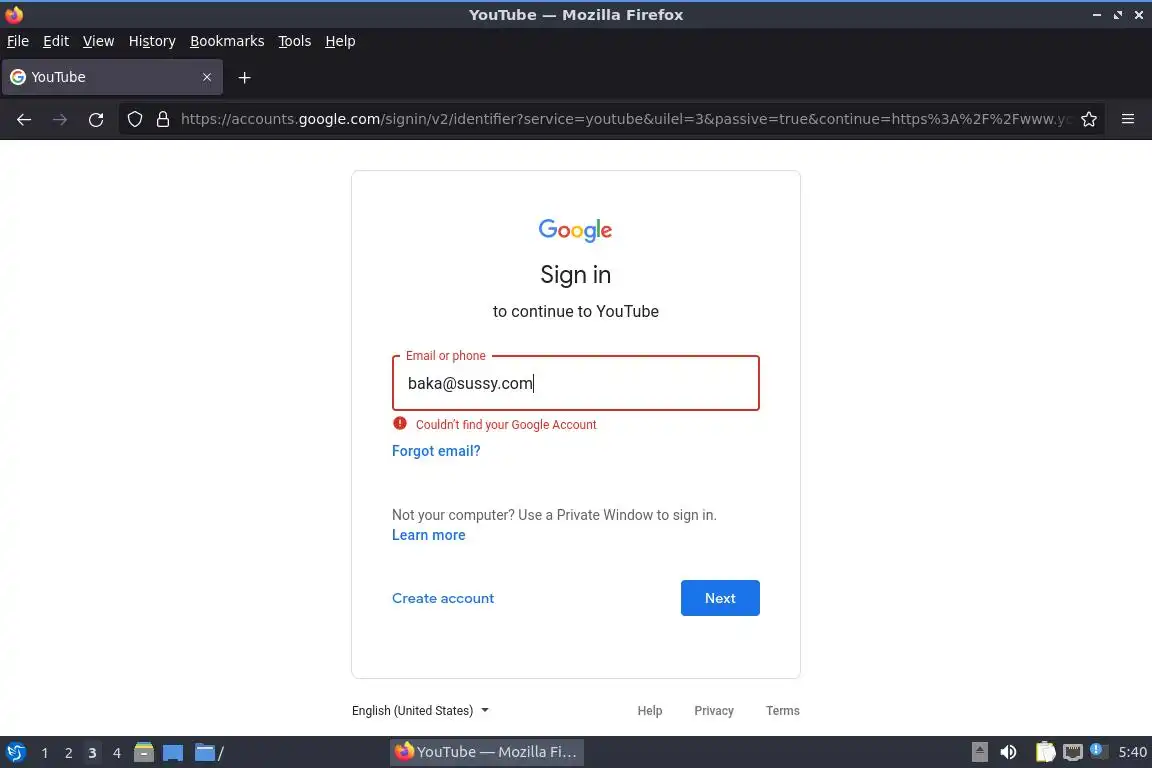This screenshot has height=768, width=1152.
Task: Click the Firefox logo in title bar
Action: 14,14
